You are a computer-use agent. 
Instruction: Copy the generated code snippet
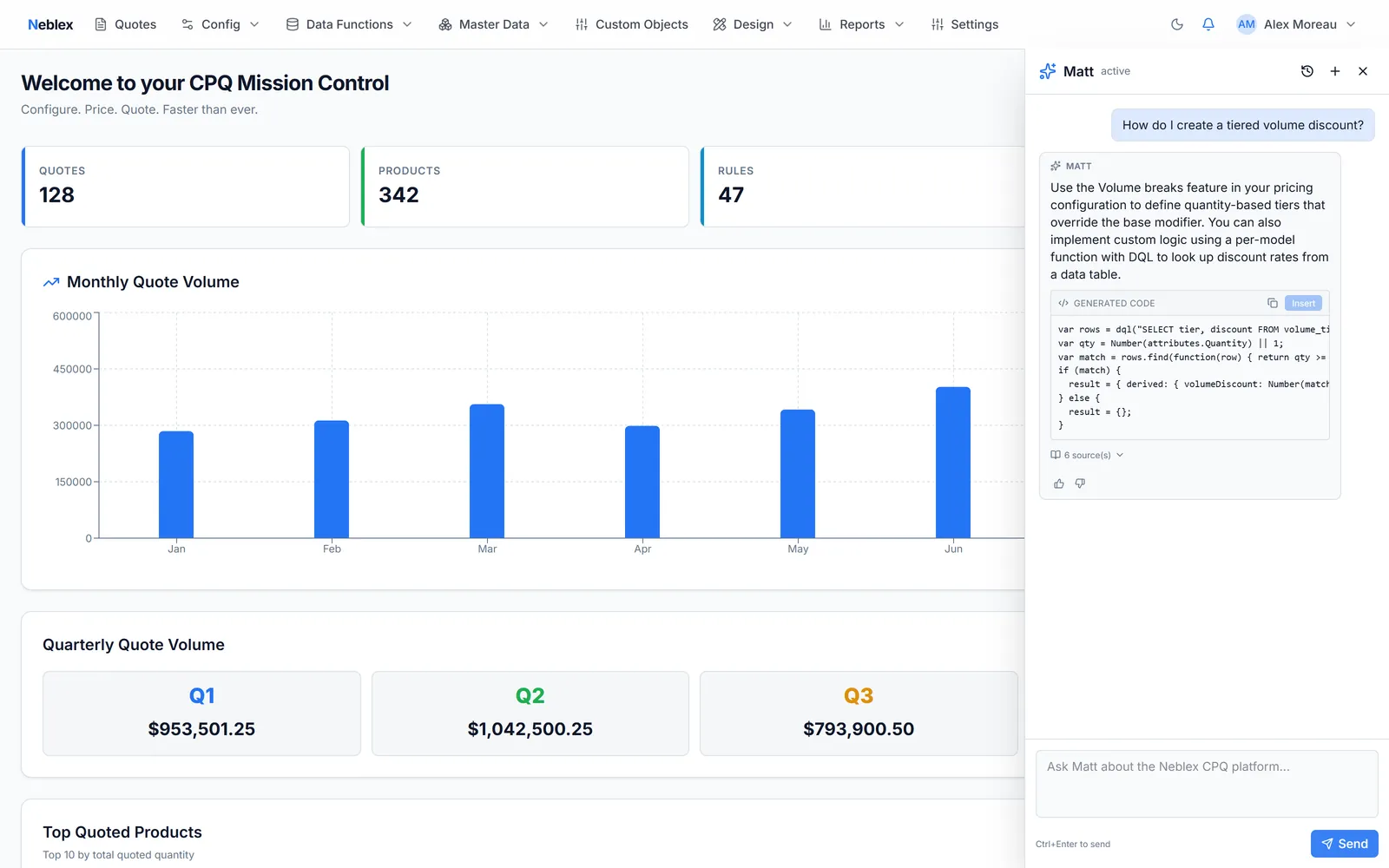click(1272, 303)
